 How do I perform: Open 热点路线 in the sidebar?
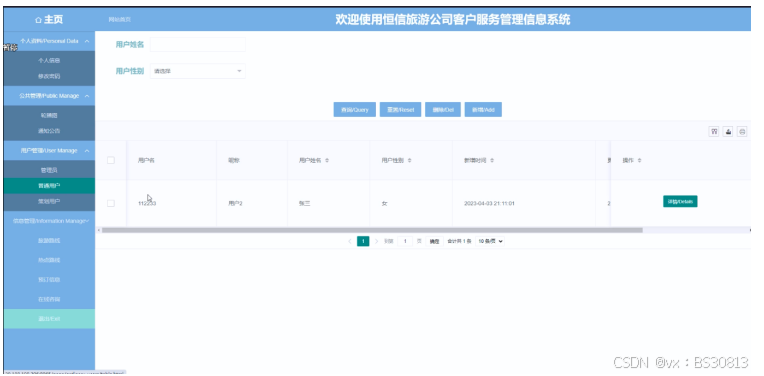(x=49, y=260)
